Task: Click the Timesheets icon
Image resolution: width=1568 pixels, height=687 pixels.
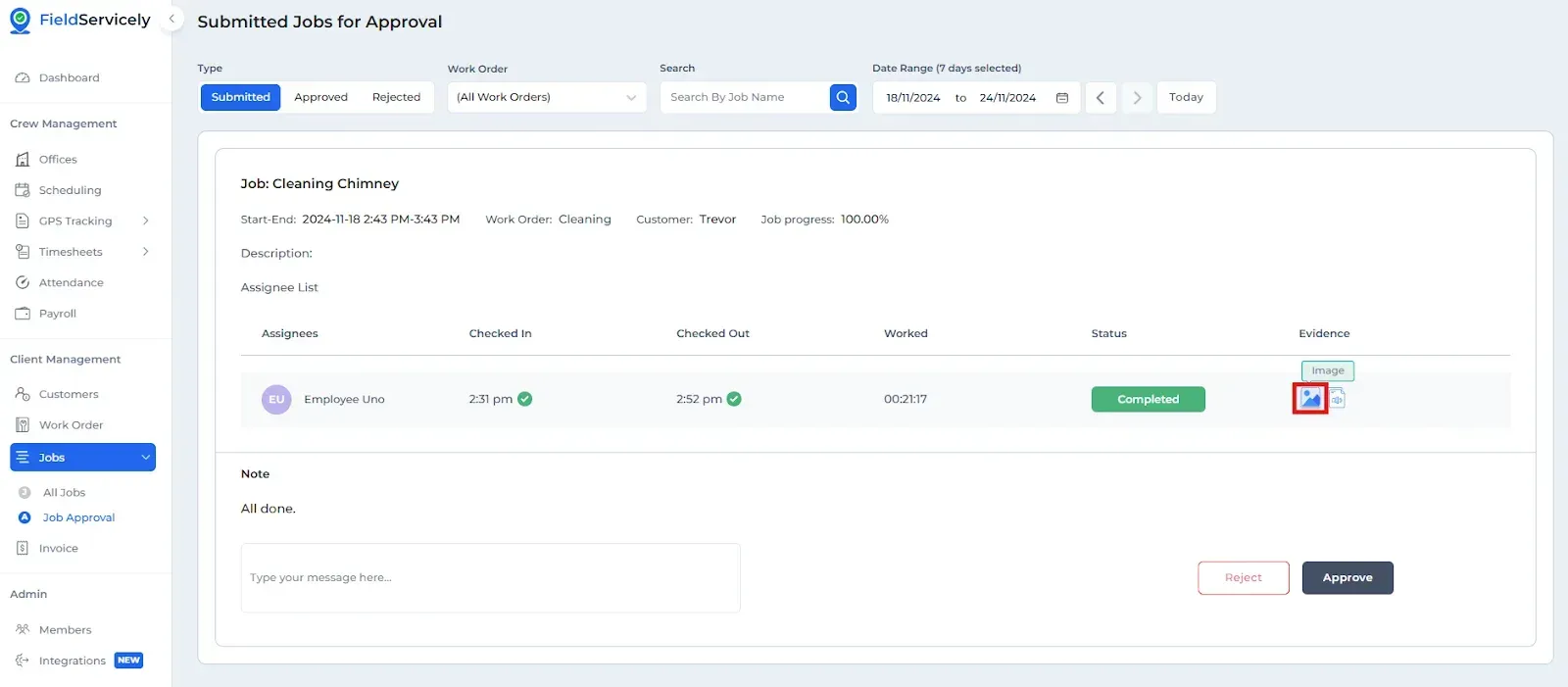Action: (23, 252)
